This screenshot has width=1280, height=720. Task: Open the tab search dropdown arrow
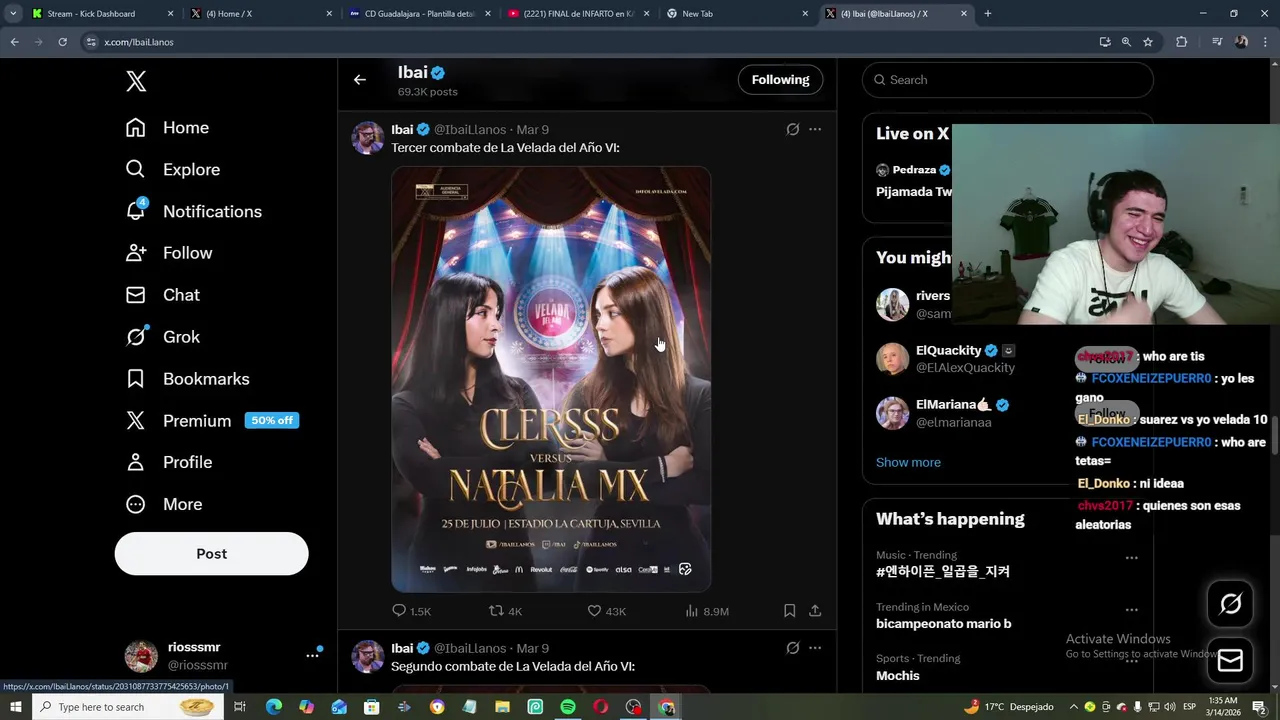[13, 14]
